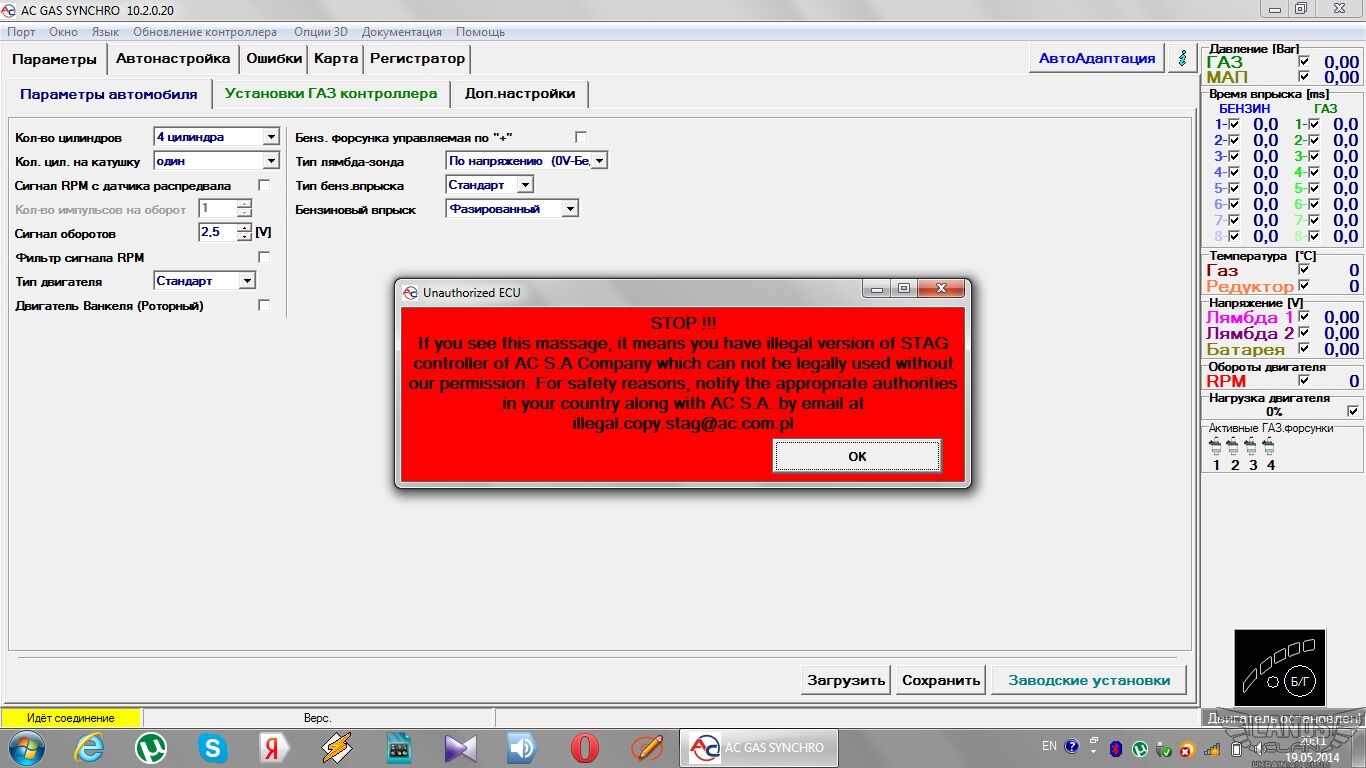1366x768 pixels.
Task: Toggle Двигатель Ванкеля (Роторный) checkbox
Action: pyautogui.click(x=264, y=305)
